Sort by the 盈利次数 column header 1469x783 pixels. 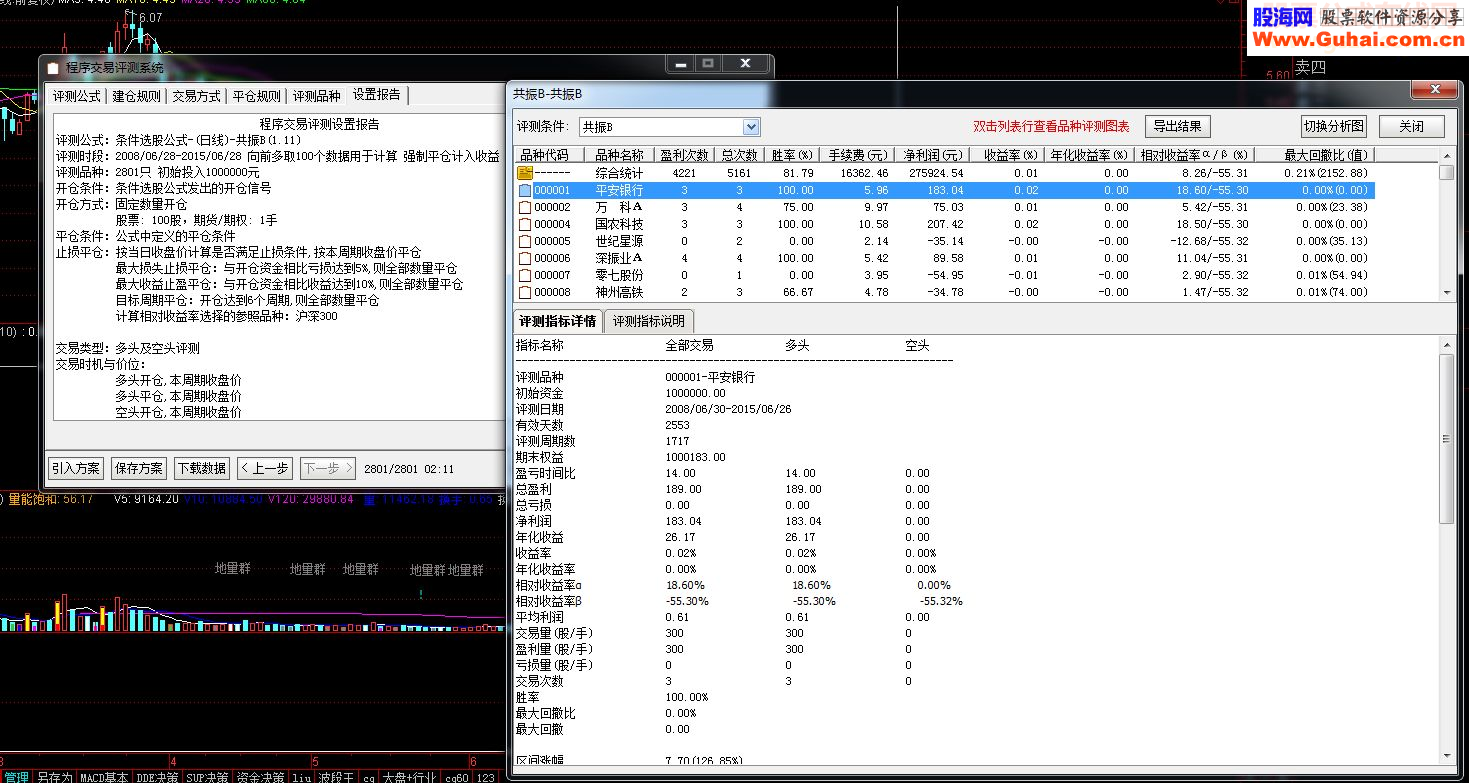click(684, 155)
